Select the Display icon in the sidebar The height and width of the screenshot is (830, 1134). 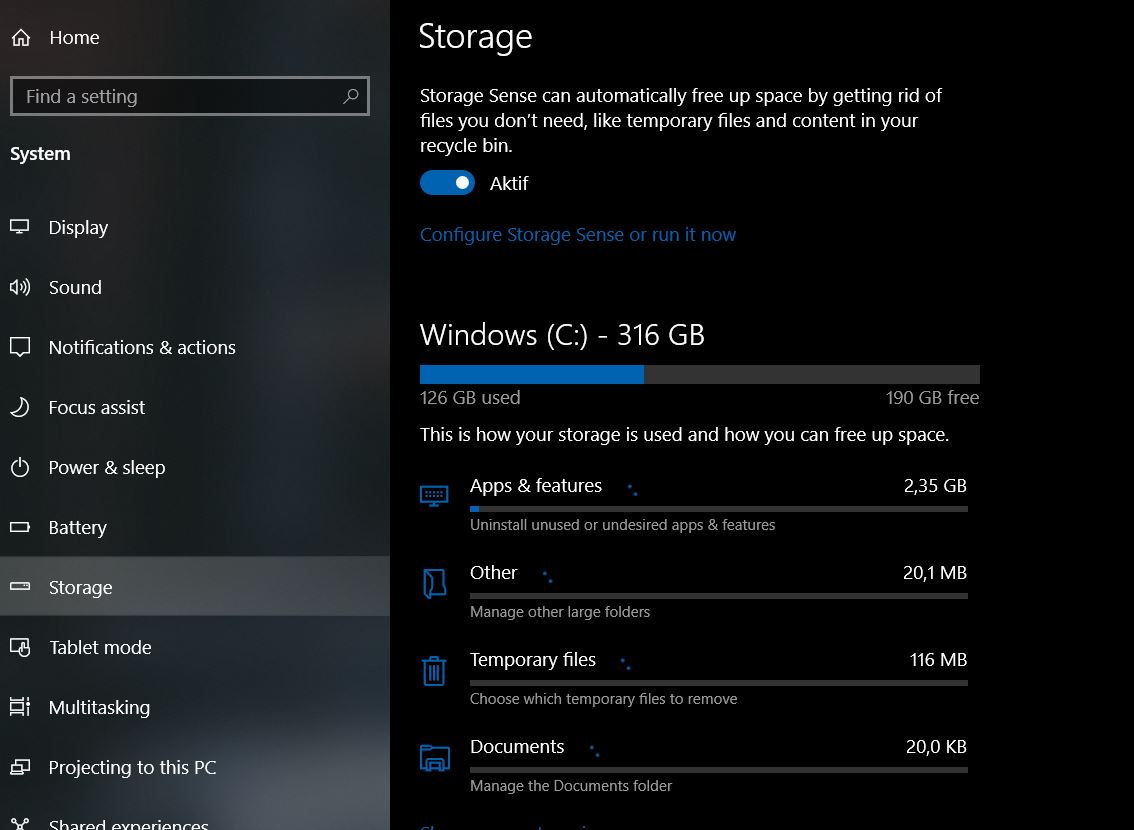(x=20, y=227)
